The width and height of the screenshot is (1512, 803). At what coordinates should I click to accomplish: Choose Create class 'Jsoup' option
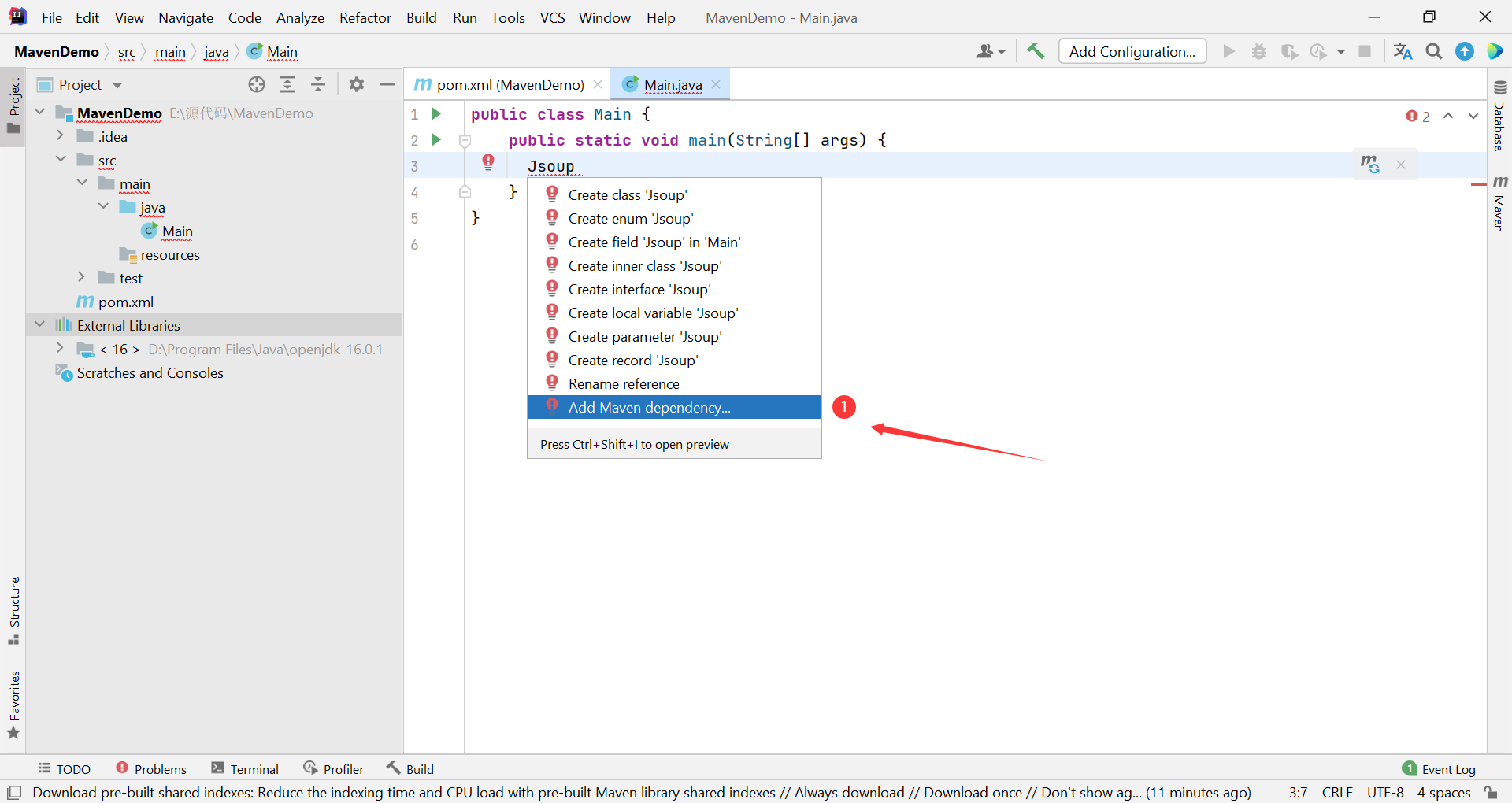(x=674, y=194)
